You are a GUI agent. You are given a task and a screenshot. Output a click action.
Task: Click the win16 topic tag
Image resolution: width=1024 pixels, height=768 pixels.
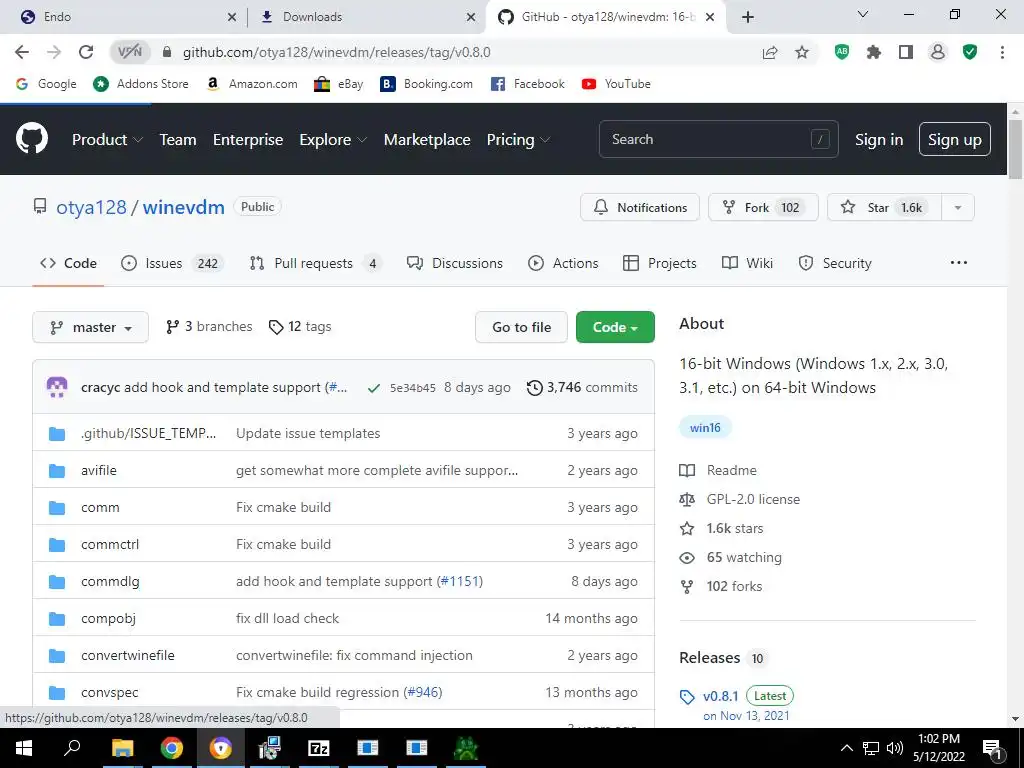point(705,428)
